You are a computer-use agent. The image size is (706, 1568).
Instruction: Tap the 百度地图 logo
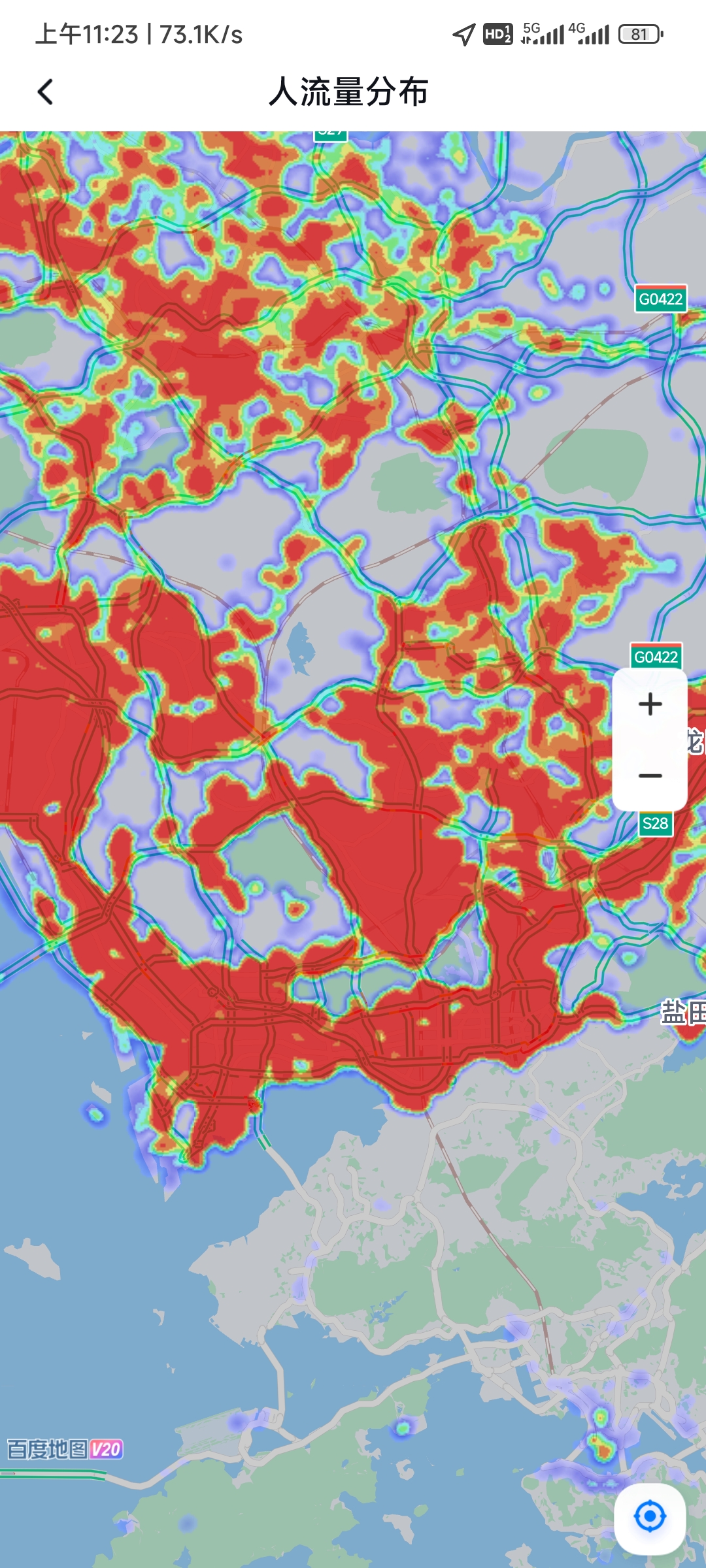click(x=47, y=1449)
